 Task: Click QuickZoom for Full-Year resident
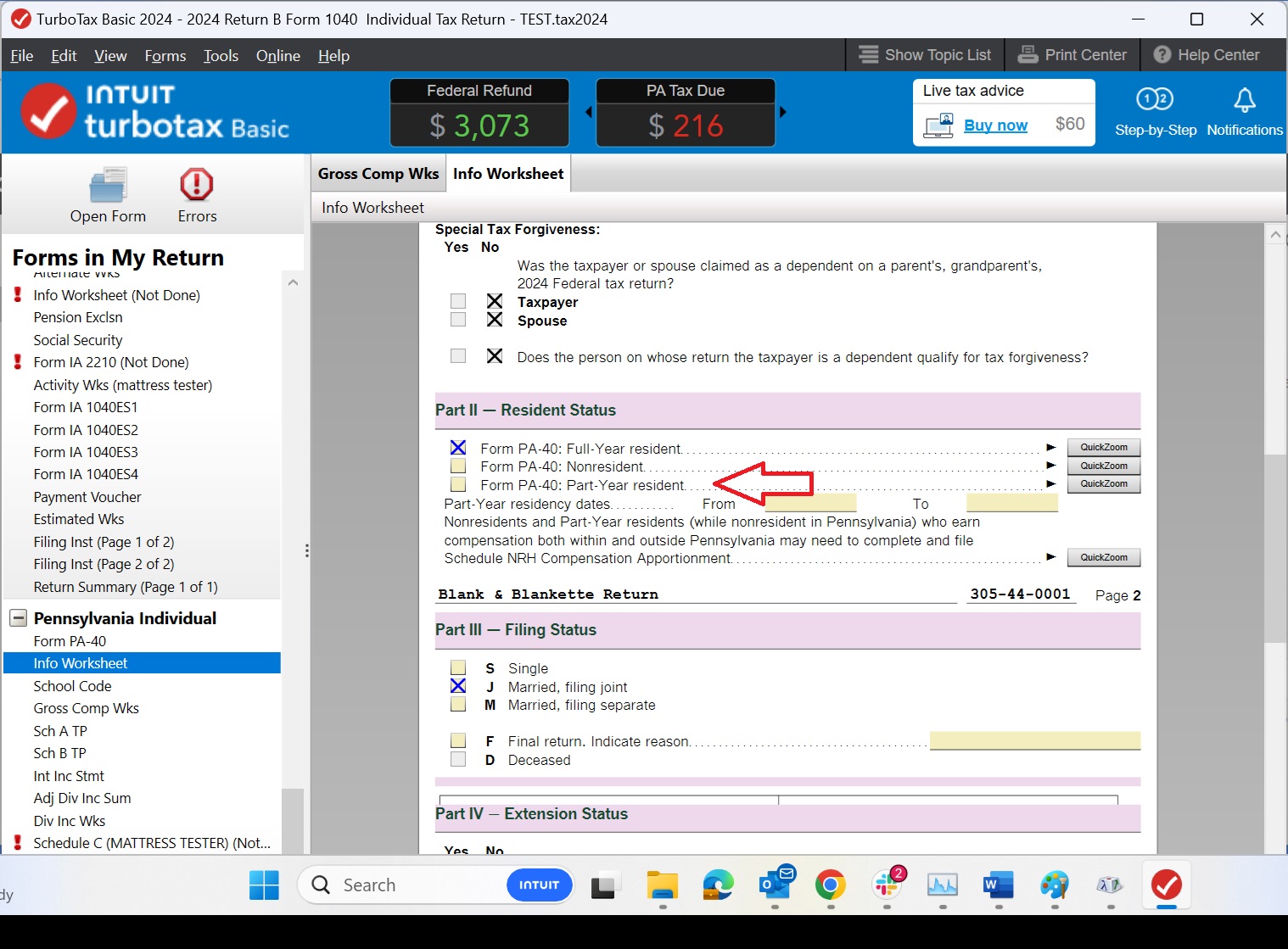coord(1104,448)
